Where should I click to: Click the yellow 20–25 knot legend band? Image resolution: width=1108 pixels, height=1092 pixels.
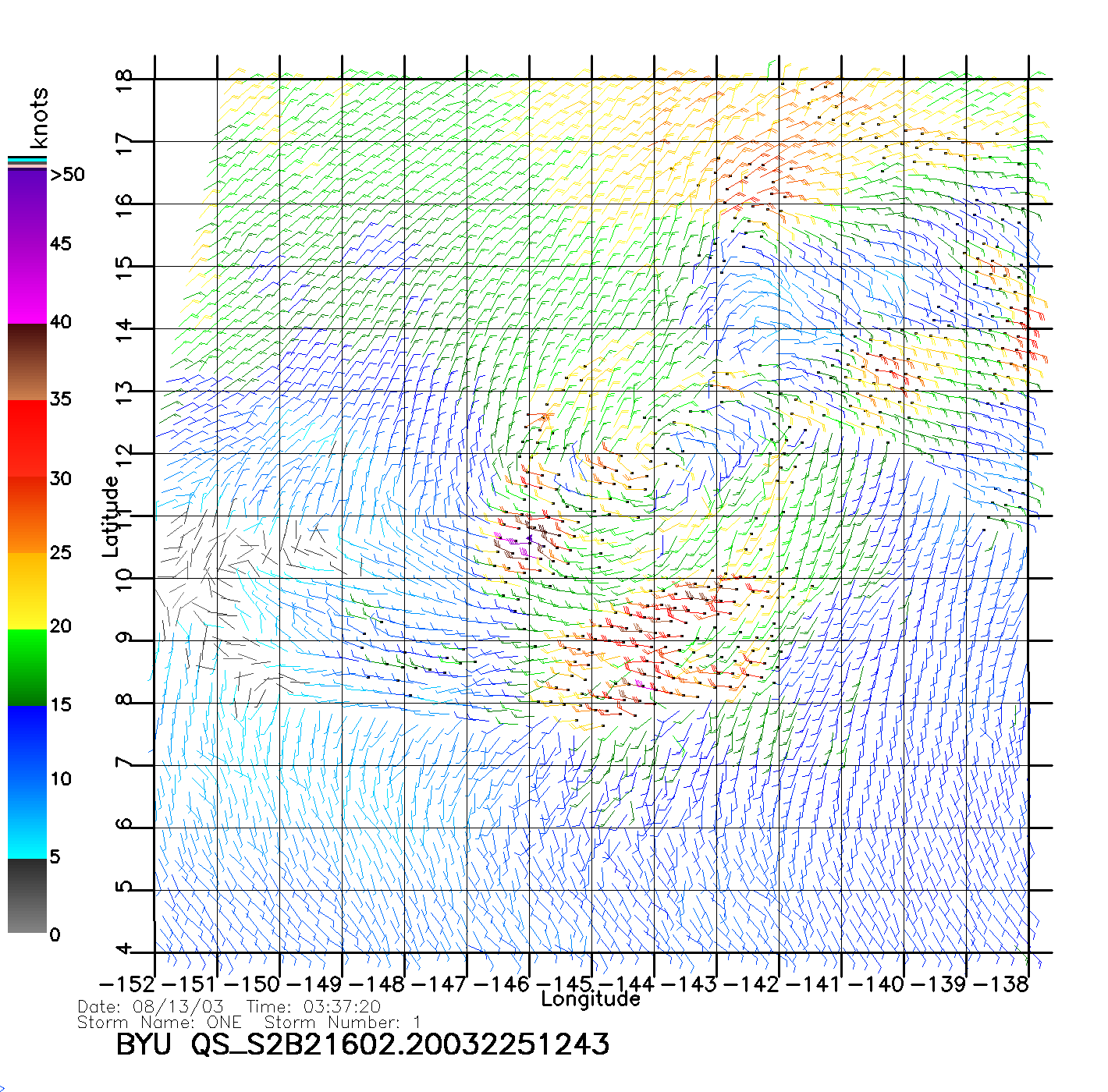[27, 590]
